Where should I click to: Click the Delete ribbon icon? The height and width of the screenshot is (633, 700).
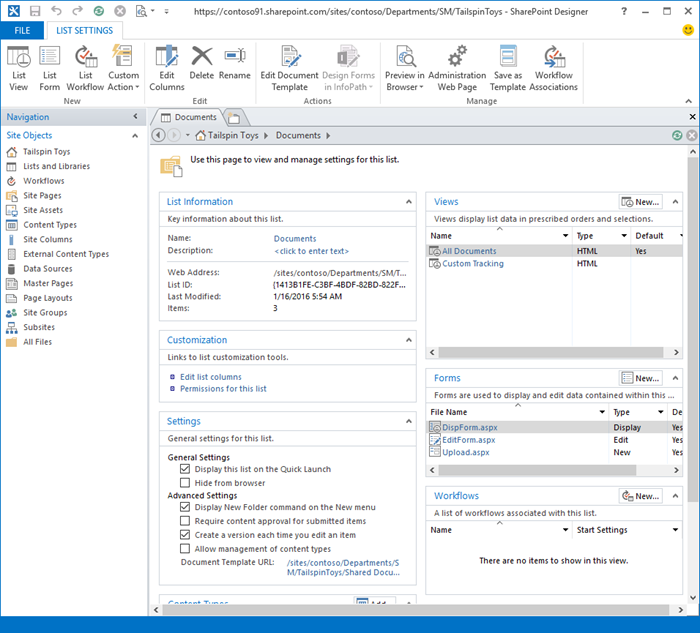pos(202,63)
